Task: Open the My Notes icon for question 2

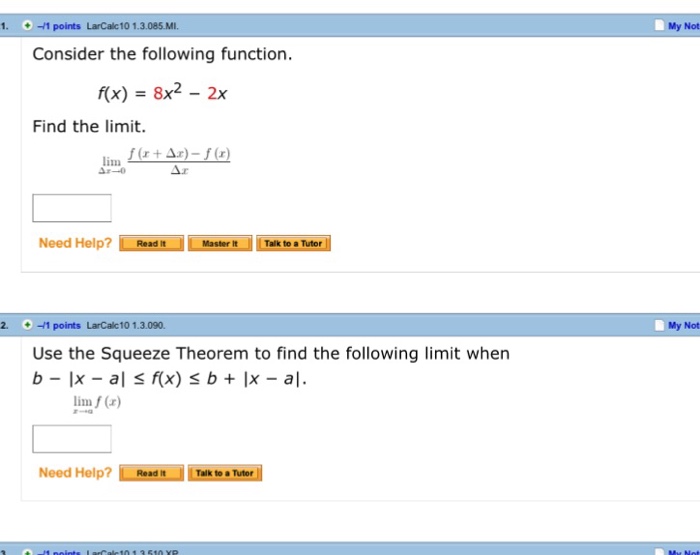Action: click(658, 325)
